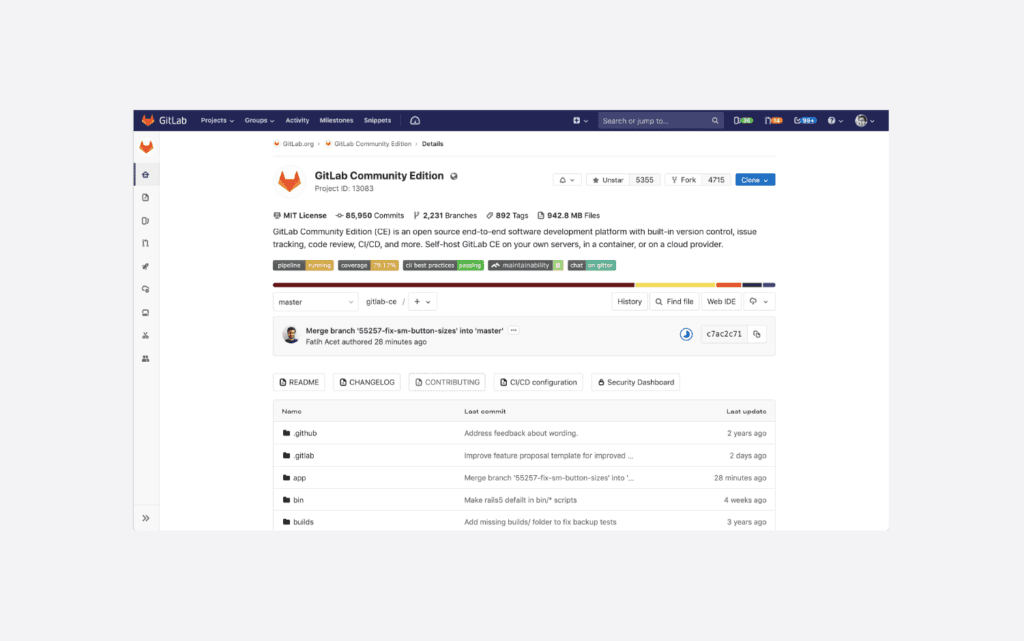Open the Help question-mark dropdown
1024x641 pixels.
pyautogui.click(x=835, y=121)
